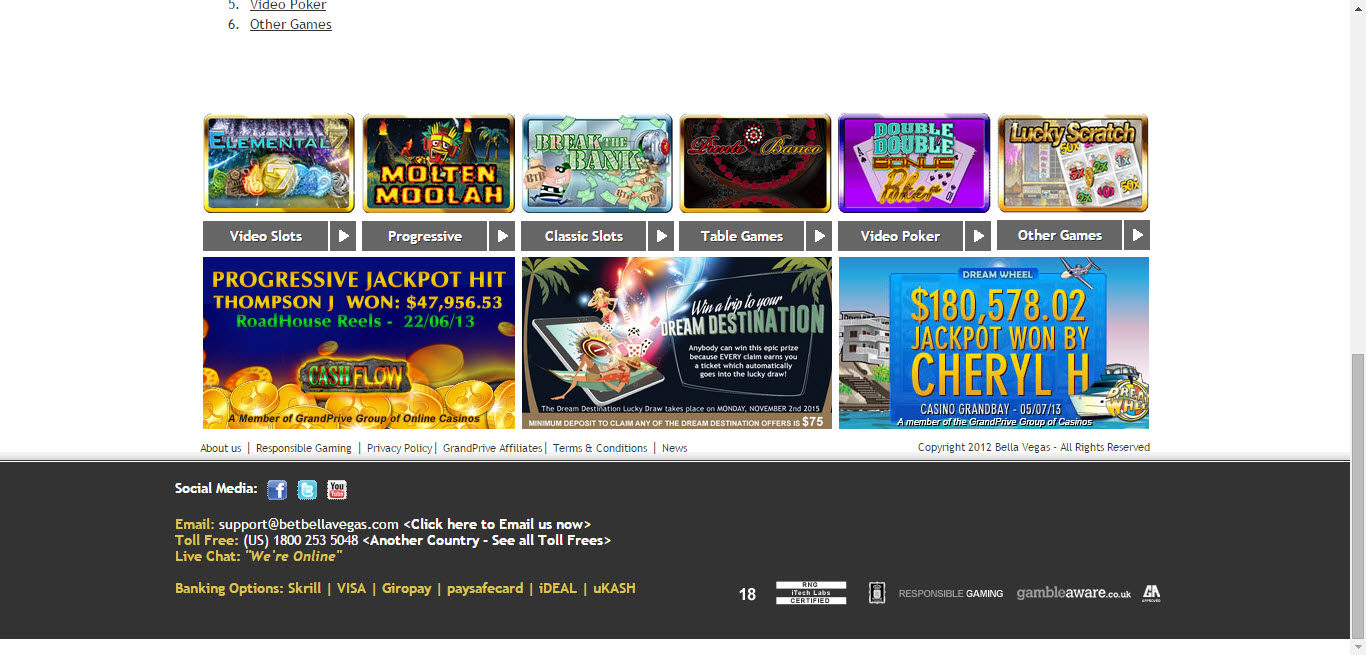Click 'Giropay' in Banking Options
The image size is (1366, 655).
click(407, 588)
